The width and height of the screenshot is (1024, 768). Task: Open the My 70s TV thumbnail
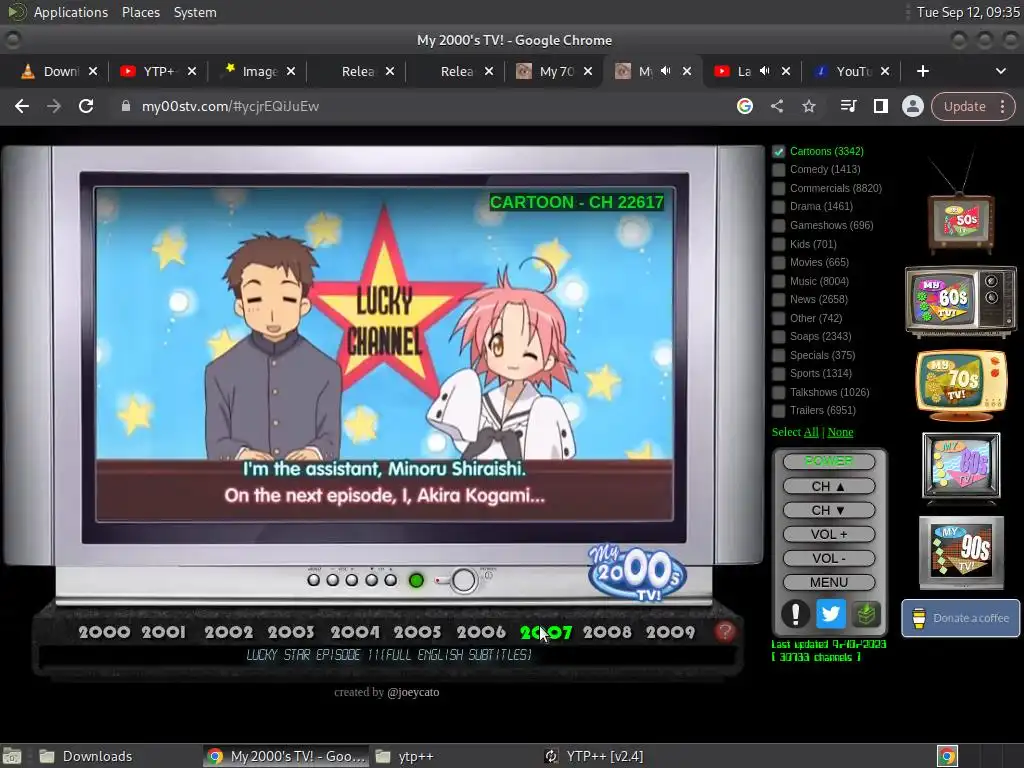pyautogui.click(x=961, y=385)
